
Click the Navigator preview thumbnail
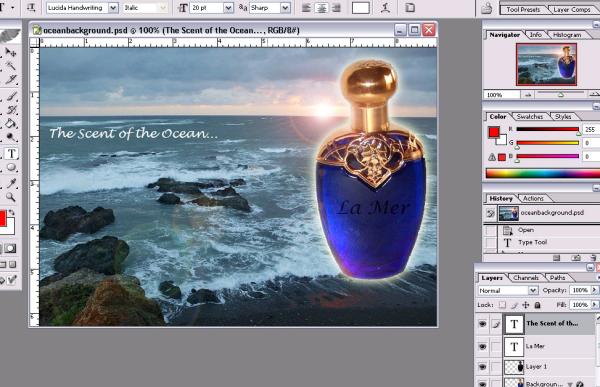[546, 64]
